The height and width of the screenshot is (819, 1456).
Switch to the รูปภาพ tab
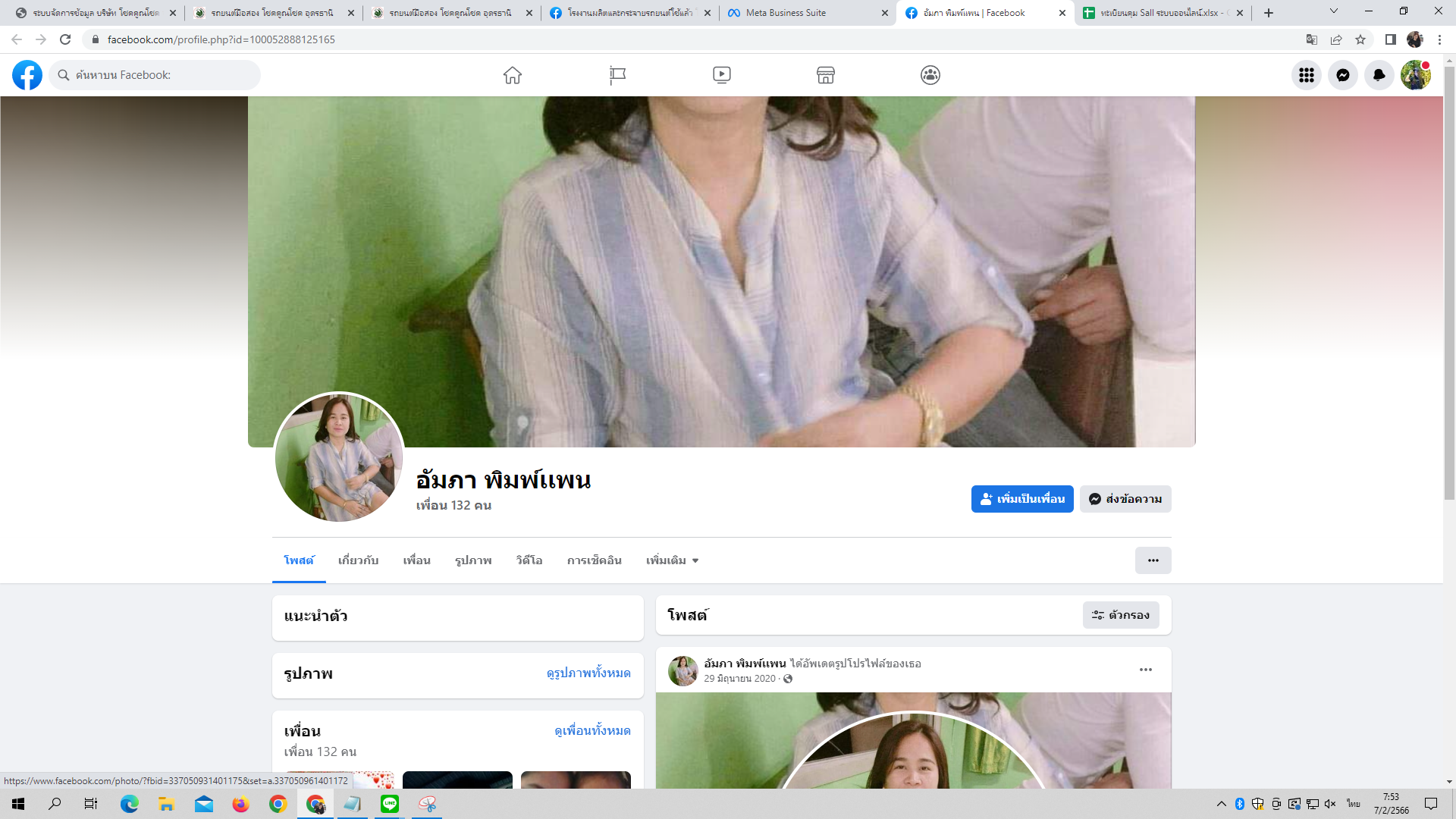tap(473, 560)
